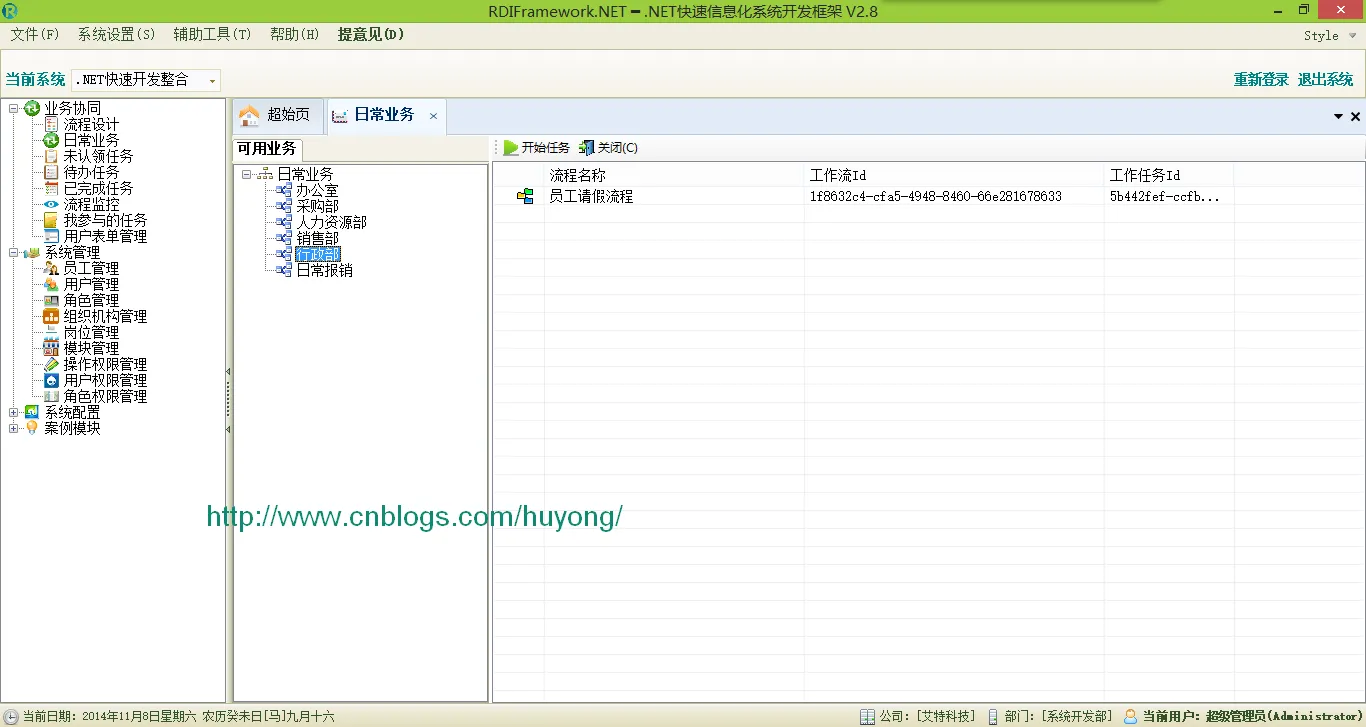Collapse the 业务协同 tree node
1366x727 pixels.
[14, 108]
